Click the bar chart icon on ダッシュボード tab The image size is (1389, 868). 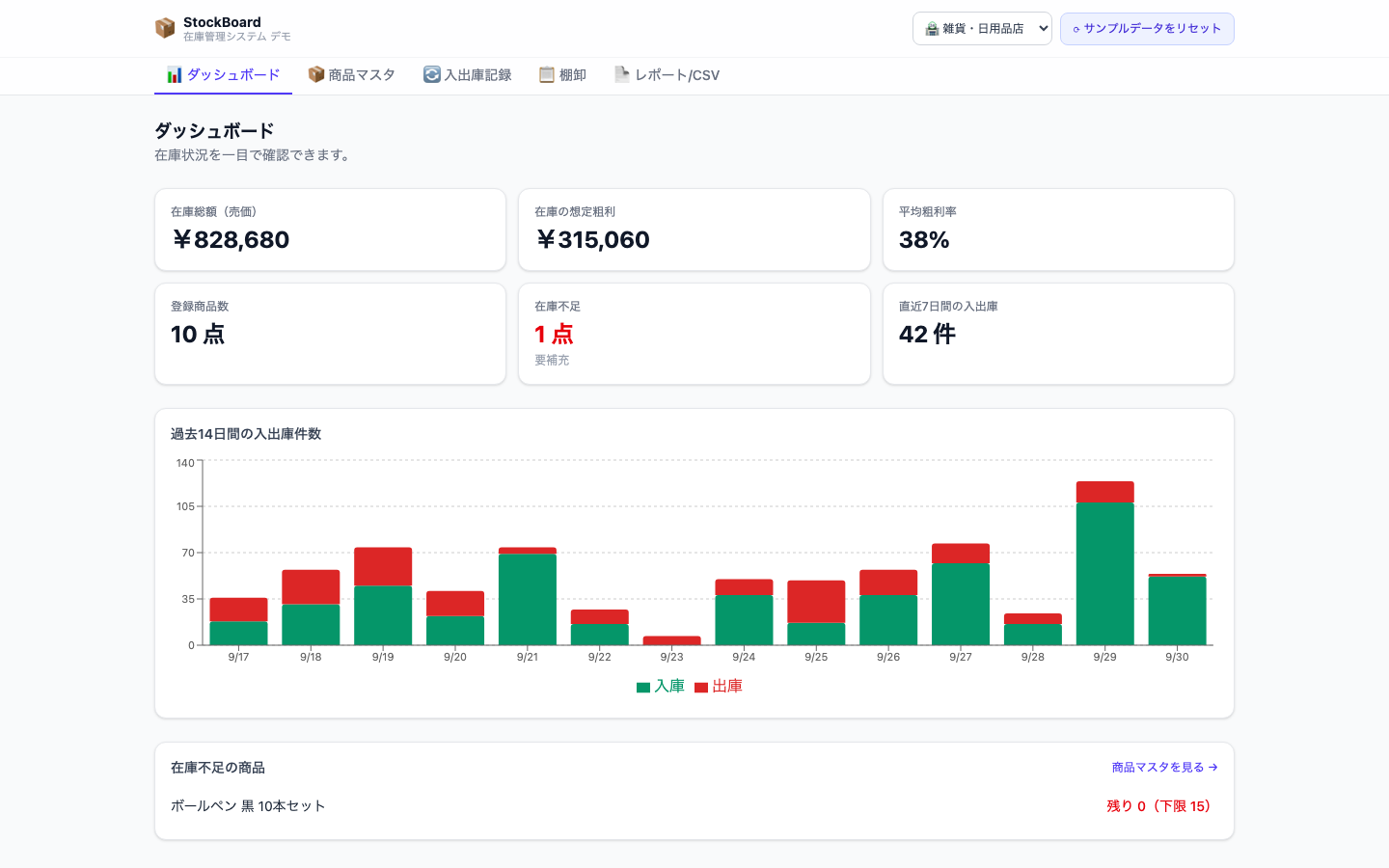[175, 75]
